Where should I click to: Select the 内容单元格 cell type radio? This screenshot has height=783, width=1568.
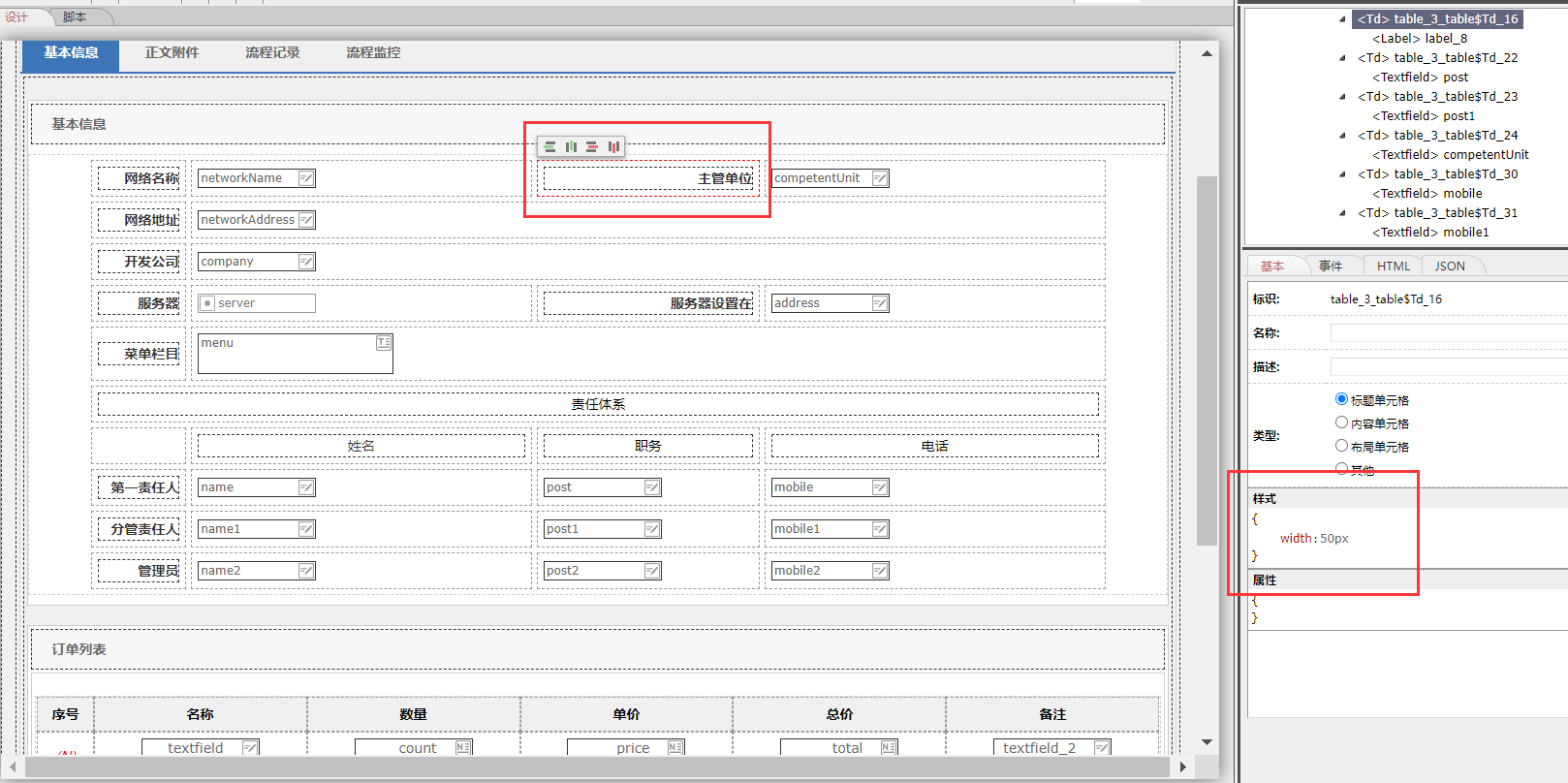point(1341,423)
